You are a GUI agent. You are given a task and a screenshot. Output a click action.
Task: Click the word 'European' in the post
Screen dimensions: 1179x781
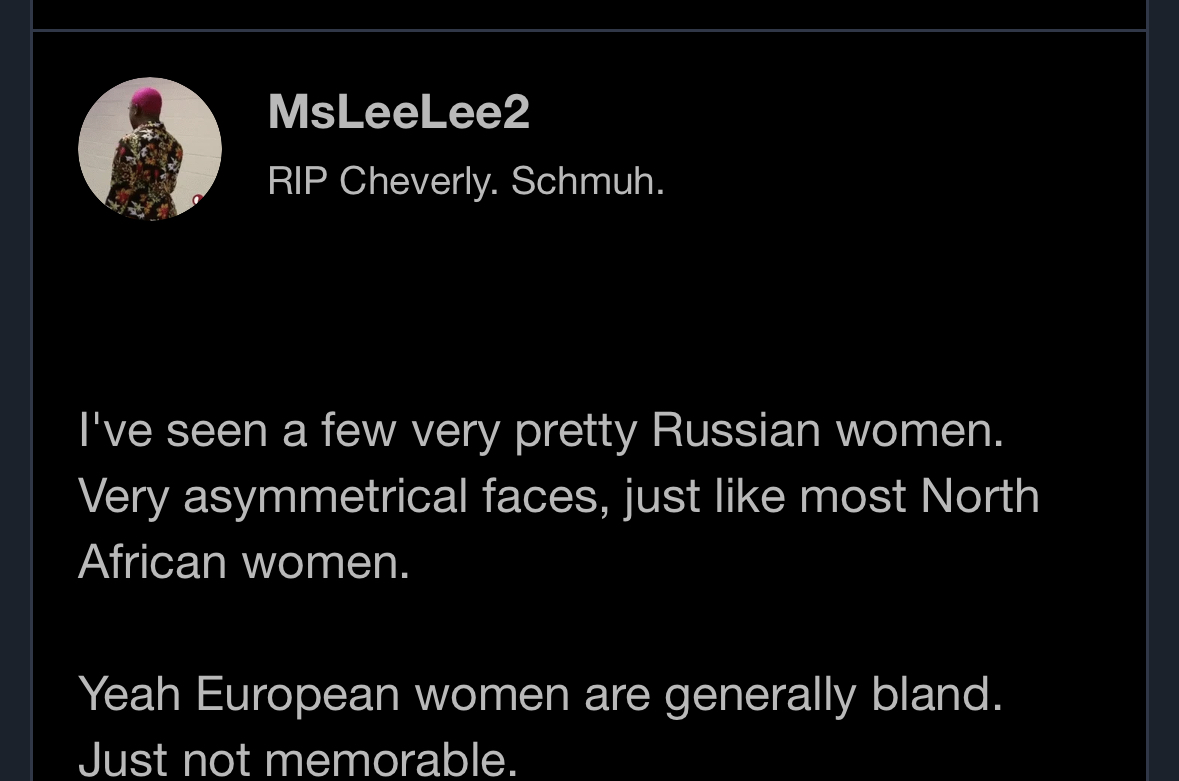click(298, 695)
